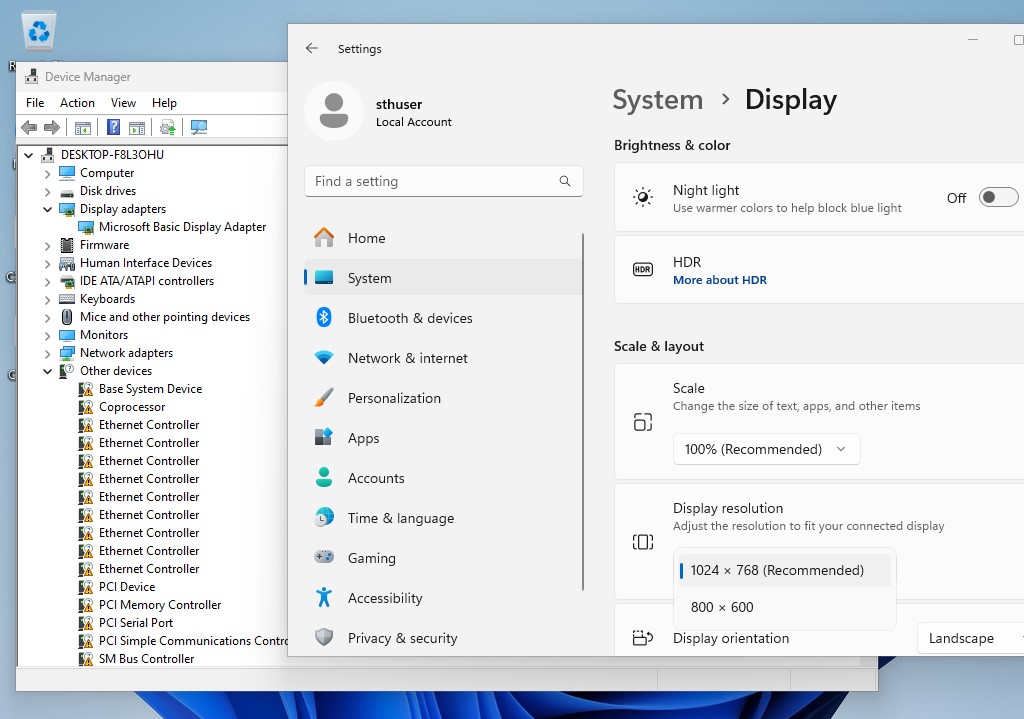Viewport: 1024px width, 719px height.
Task: Click Scan for hardware changes toolbar icon
Action: (198, 127)
